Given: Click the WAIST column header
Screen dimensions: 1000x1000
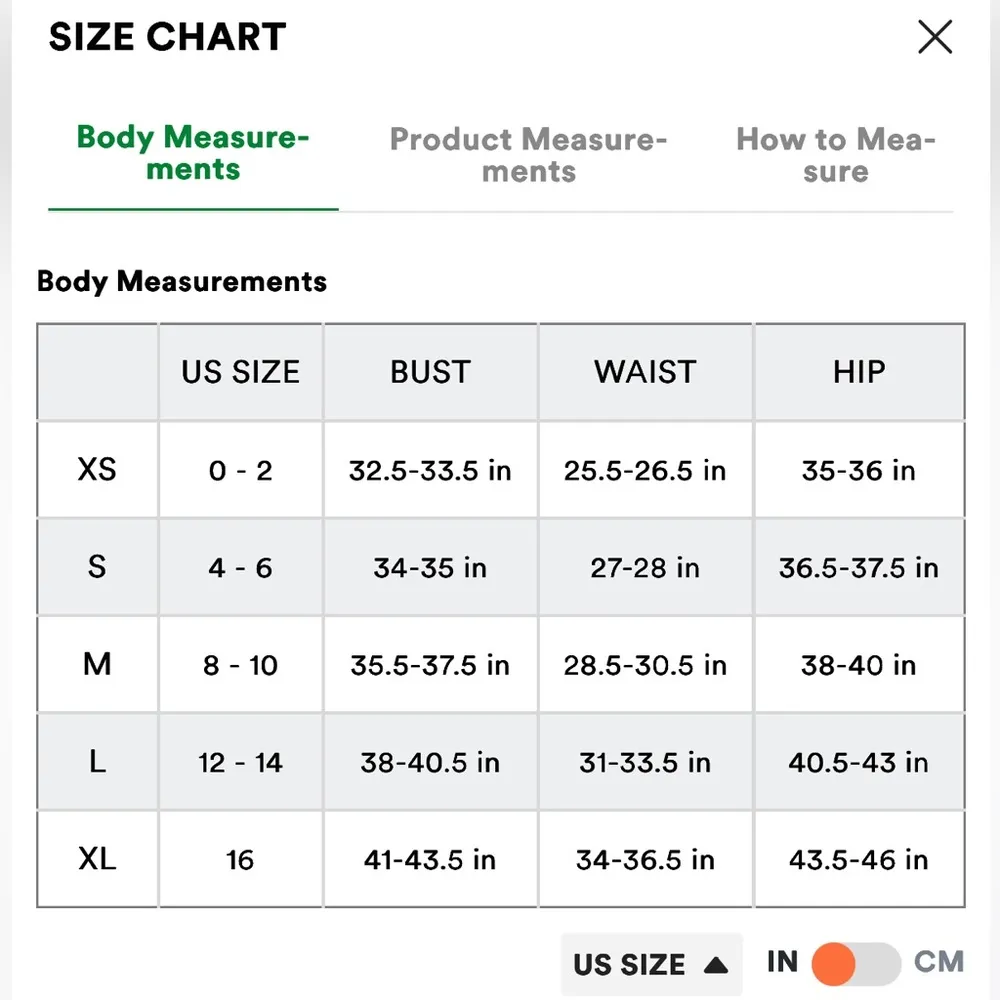Looking at the screenshot, I should tap(645, 372).
